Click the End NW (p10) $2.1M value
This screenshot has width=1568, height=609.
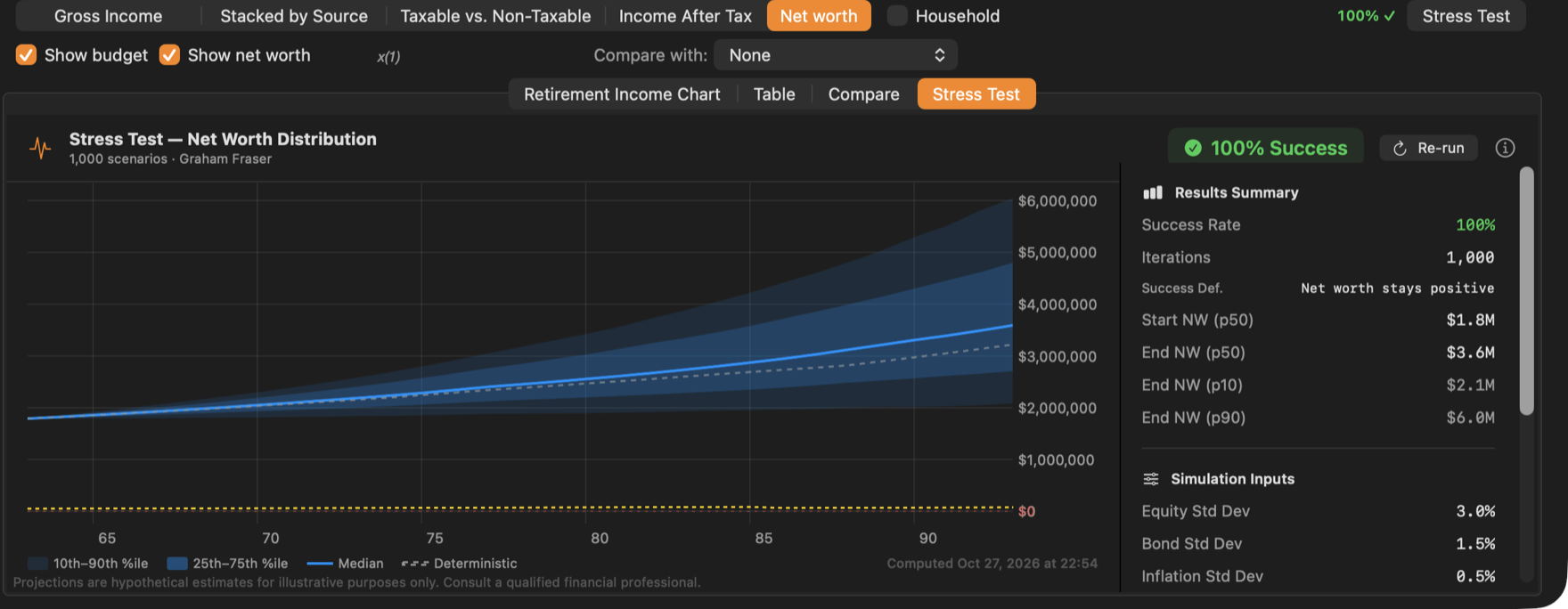[1471, 385]
